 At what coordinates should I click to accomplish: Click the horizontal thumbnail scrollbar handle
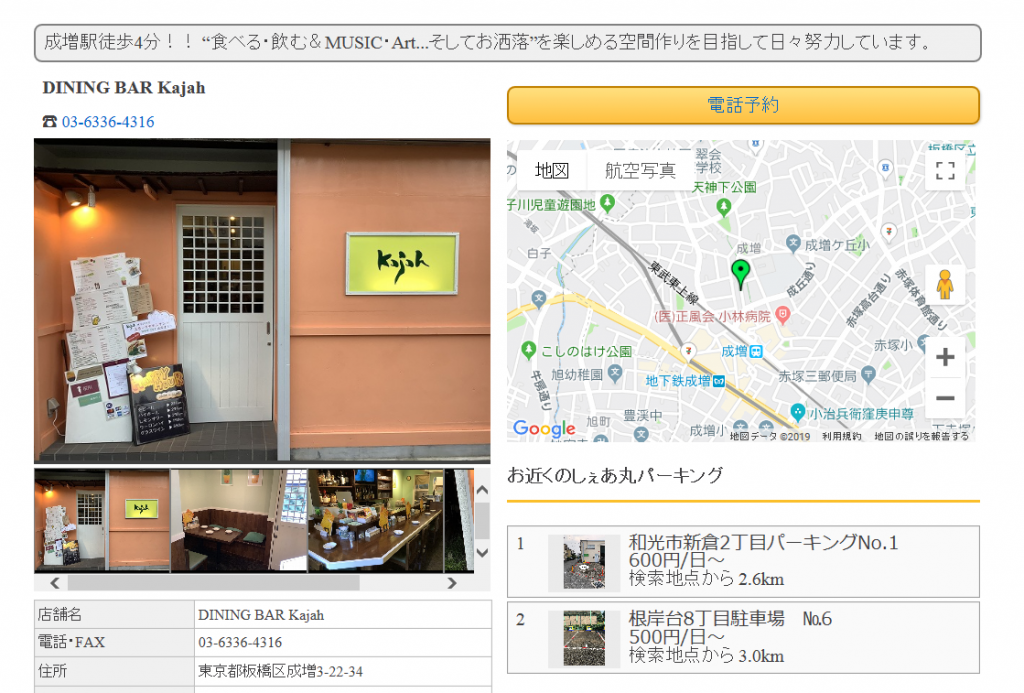(x=213, y=583)
